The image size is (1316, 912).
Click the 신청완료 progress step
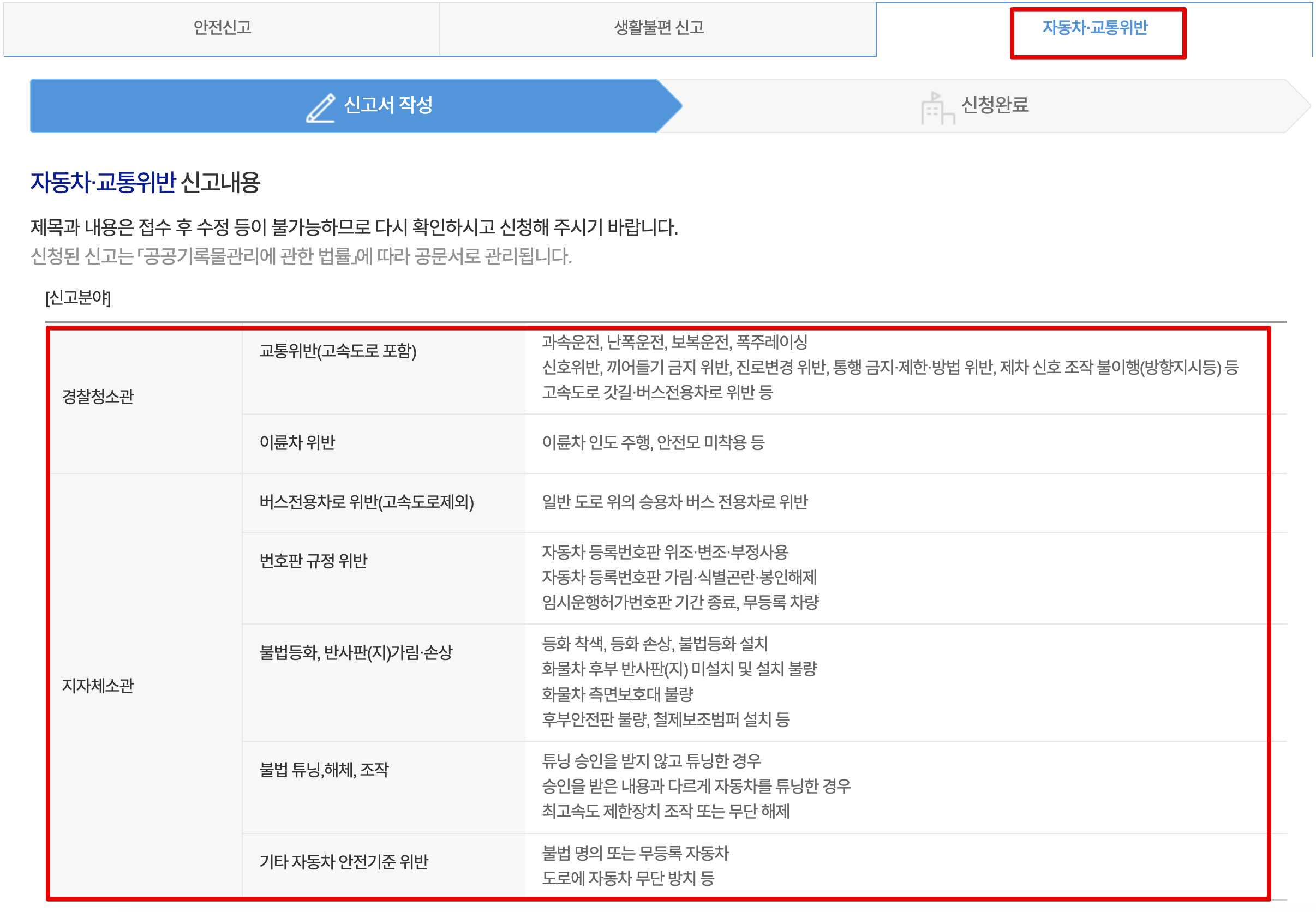[994, 106]
